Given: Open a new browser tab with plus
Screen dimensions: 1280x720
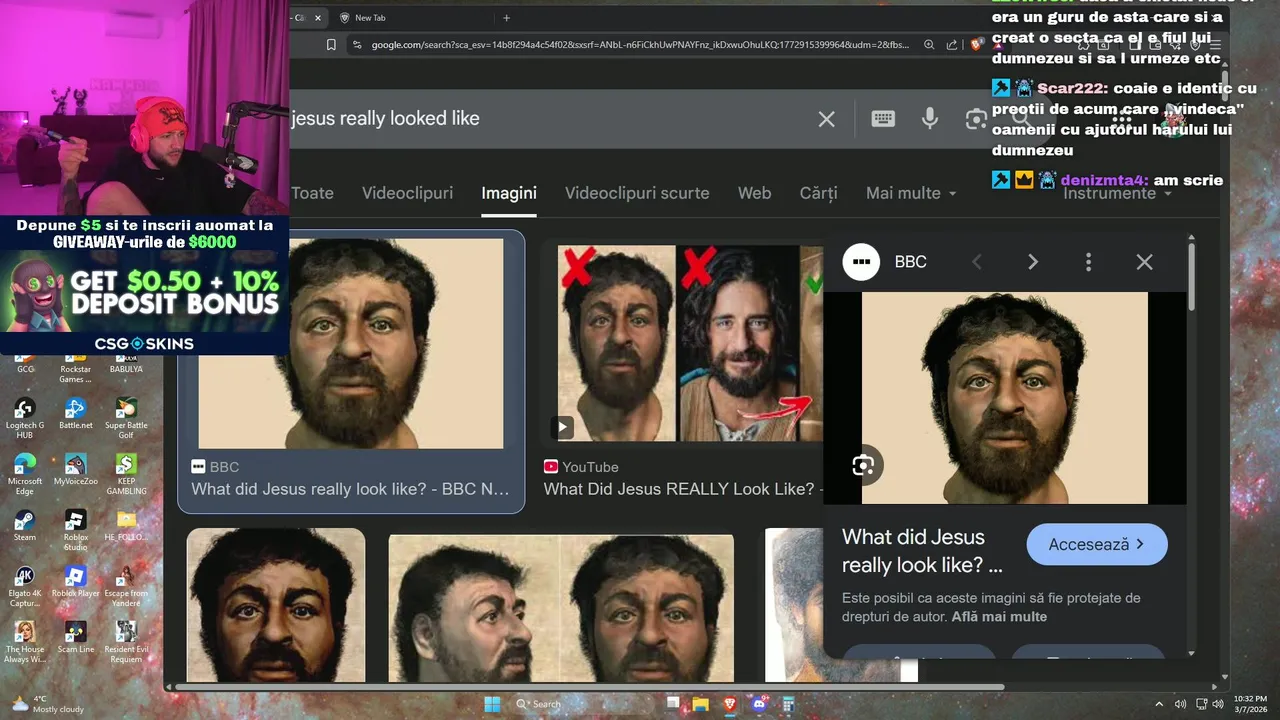Looking at the screenshot, I should click(506, 18).
